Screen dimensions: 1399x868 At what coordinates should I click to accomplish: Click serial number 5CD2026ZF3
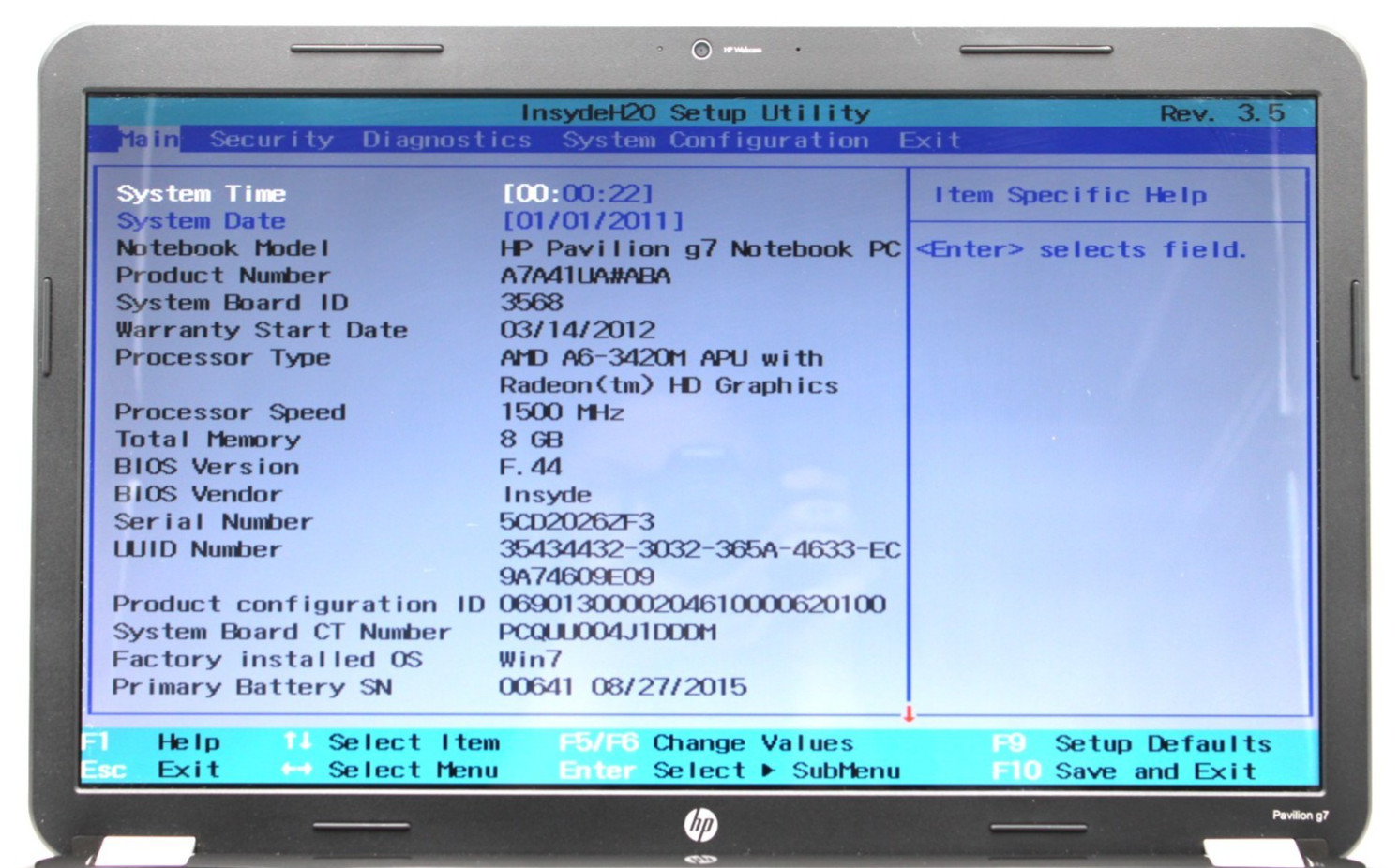click(x=578, y=522)
